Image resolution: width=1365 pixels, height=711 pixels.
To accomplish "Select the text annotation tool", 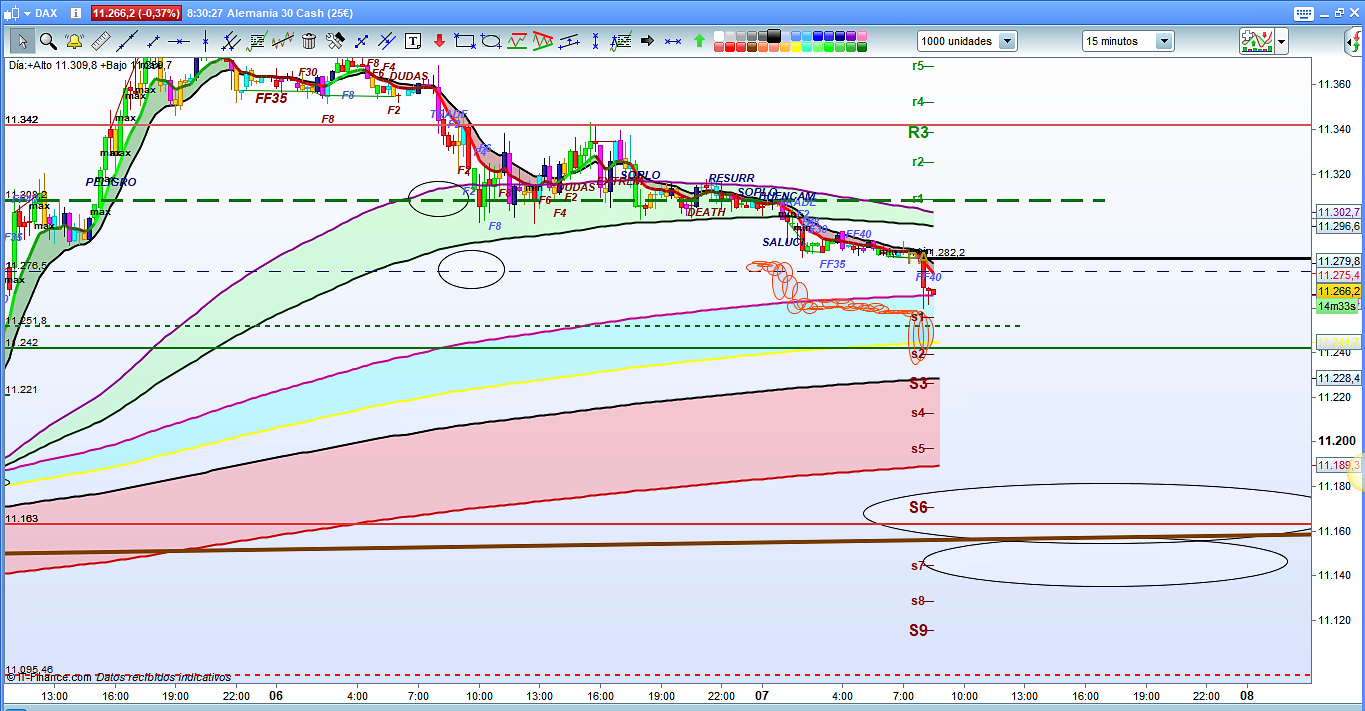I will (x=413, y=41).
